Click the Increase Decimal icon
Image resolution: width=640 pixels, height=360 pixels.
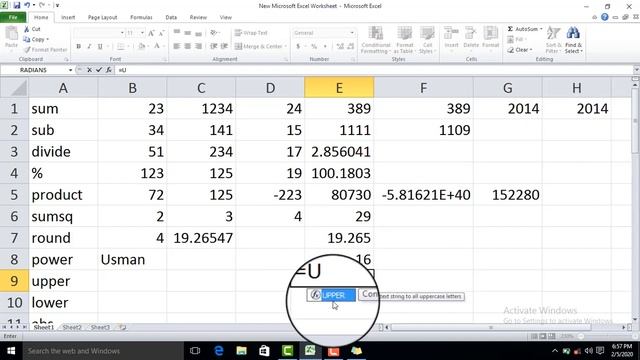[340, 47]
